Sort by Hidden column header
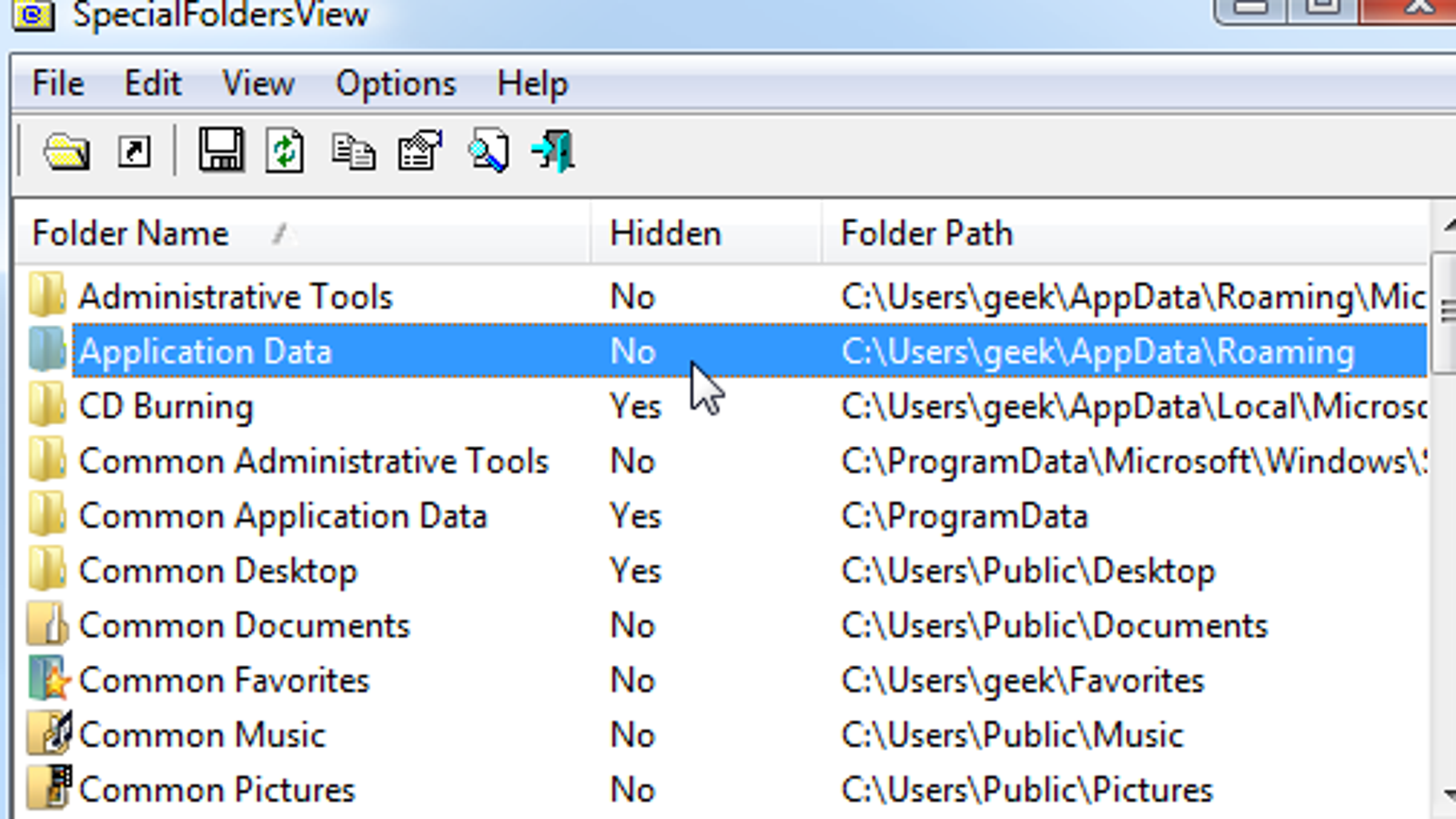1456x819 pixels. coord(706,233)
